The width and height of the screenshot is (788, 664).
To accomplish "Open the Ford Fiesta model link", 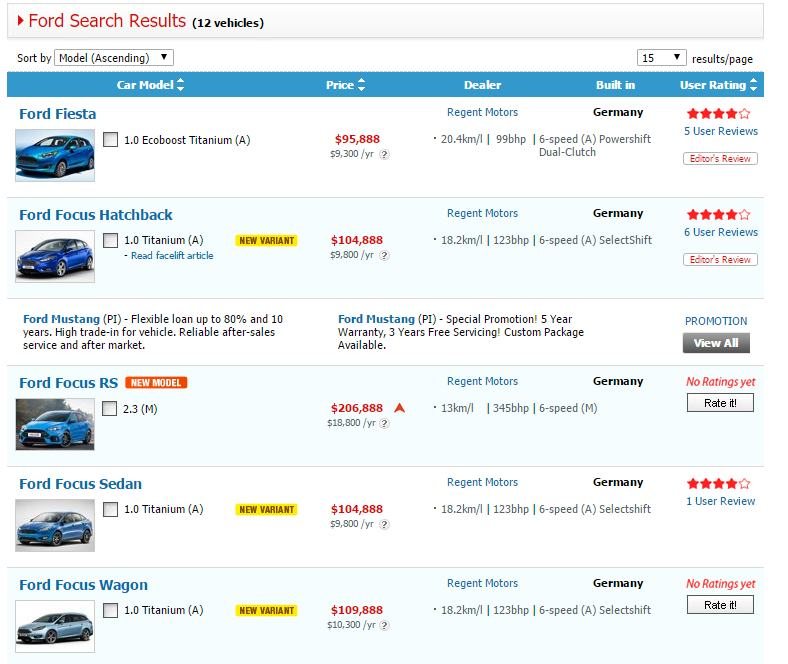I will point(58,114).
